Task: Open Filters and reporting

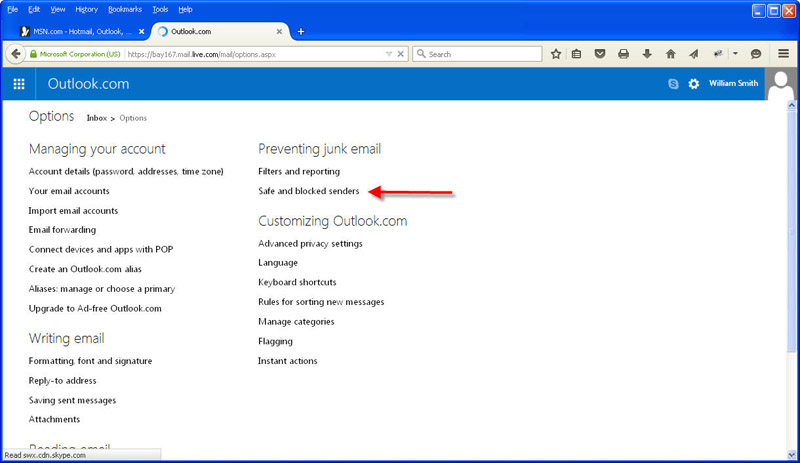Action: point(299,172)
